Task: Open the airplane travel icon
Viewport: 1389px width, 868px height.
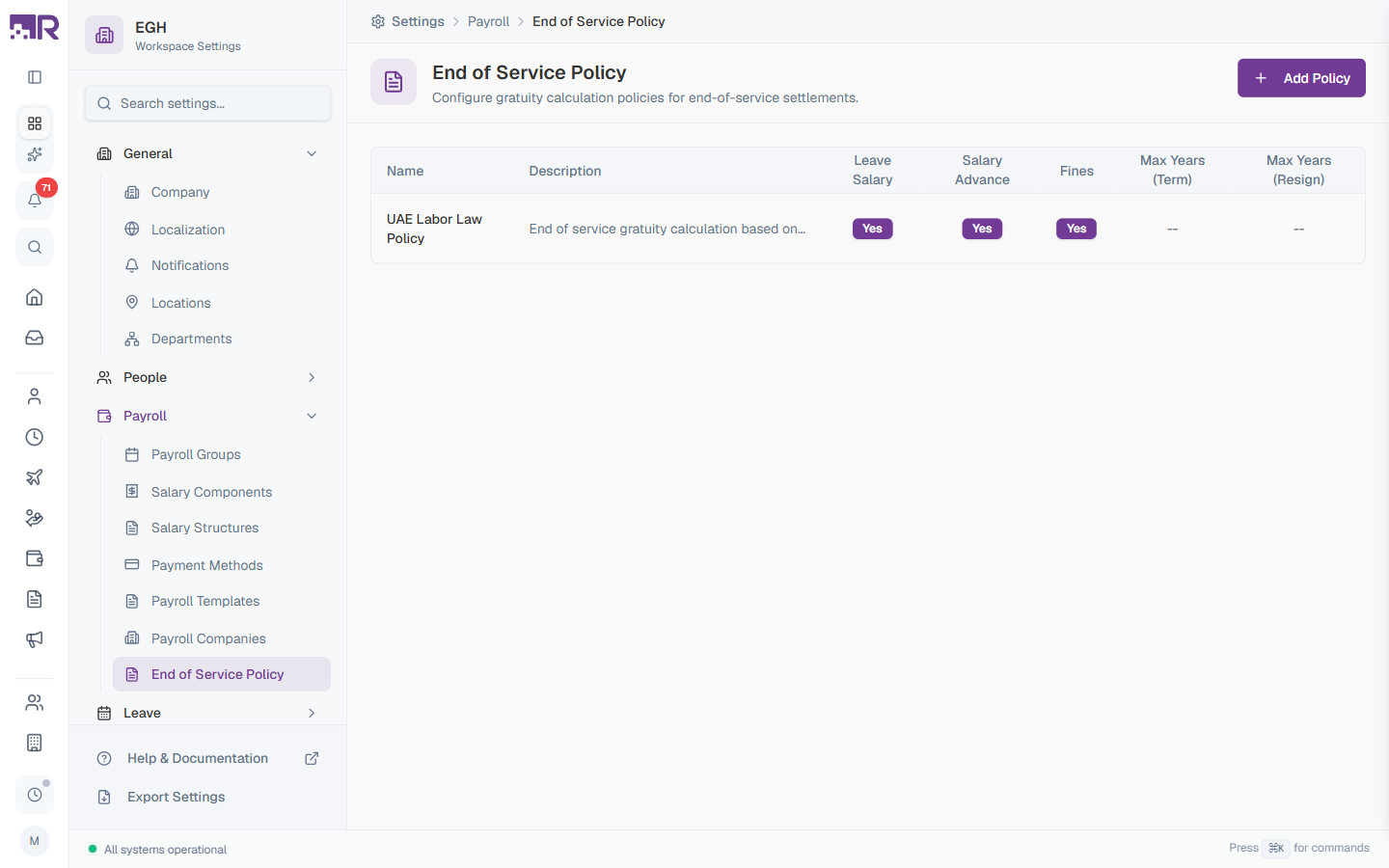Action: coord(35,477)
